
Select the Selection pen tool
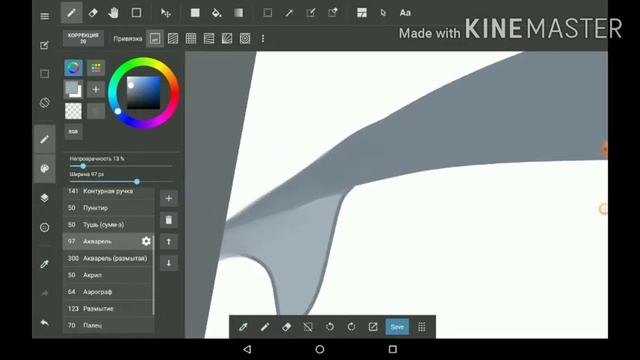[x=311, y=13]
